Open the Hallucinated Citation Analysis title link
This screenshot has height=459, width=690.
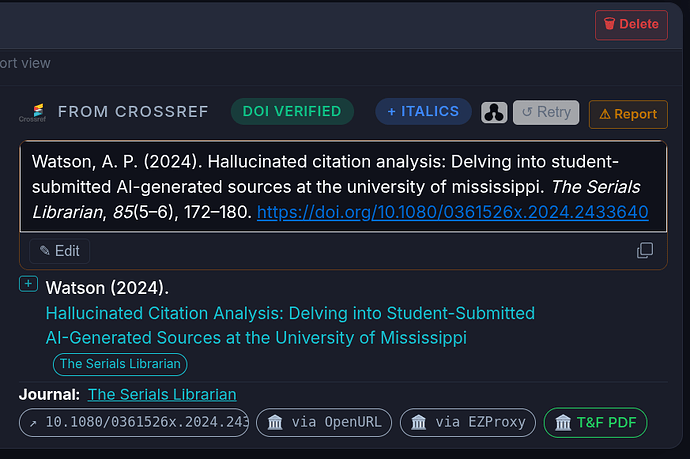(290, 326)
